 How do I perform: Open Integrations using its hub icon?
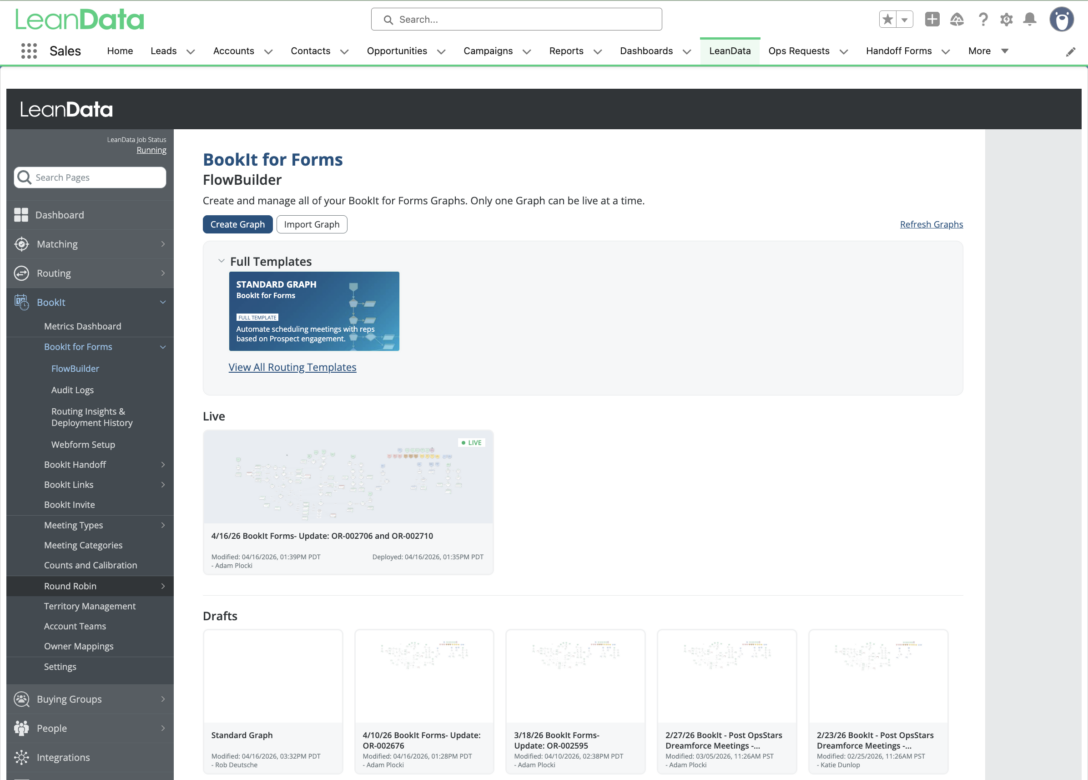point(21,757)
